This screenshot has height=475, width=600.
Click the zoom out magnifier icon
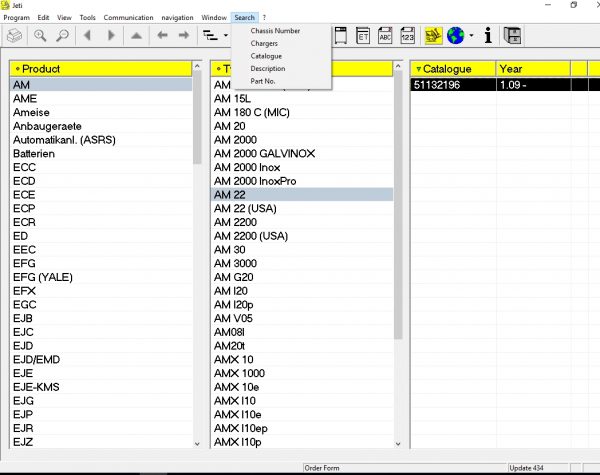tap(62, 36)
